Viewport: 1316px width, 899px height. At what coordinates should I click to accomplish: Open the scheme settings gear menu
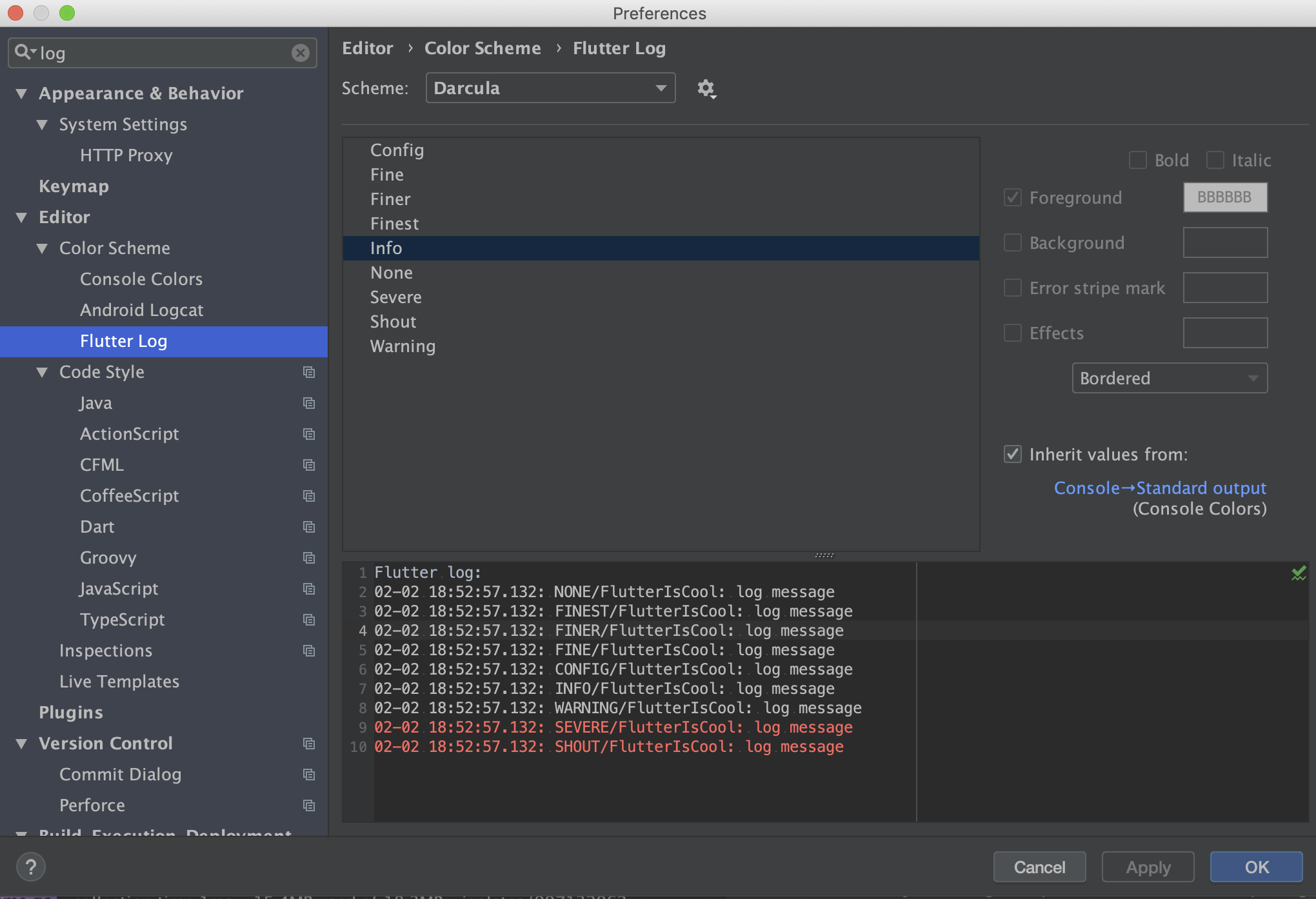706,88
